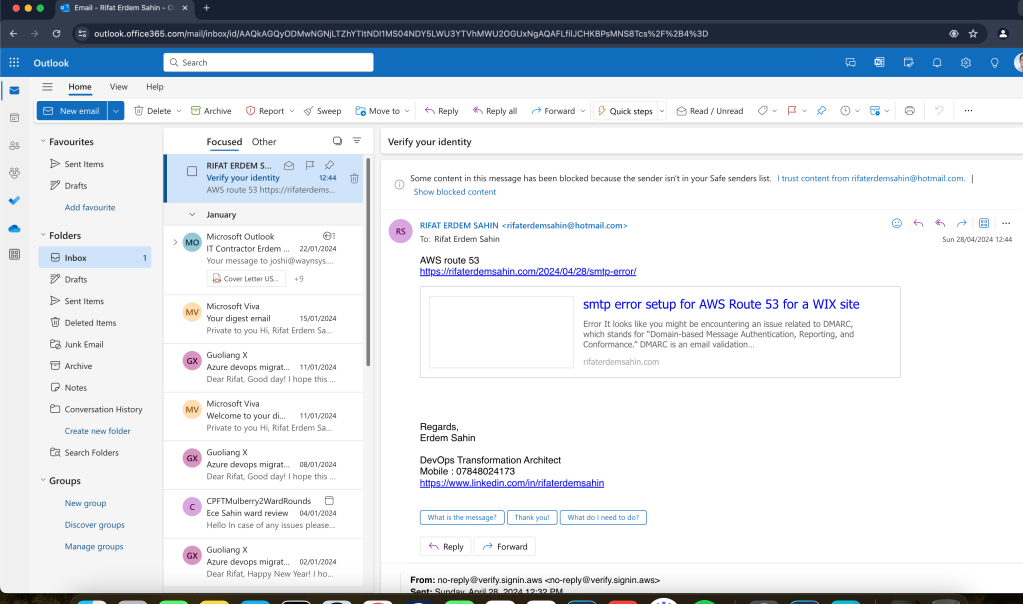Image resolution: width=1023 pixels, height=604 pixels.
Task: Open a new browser tab
Action: tap(207, 8)
